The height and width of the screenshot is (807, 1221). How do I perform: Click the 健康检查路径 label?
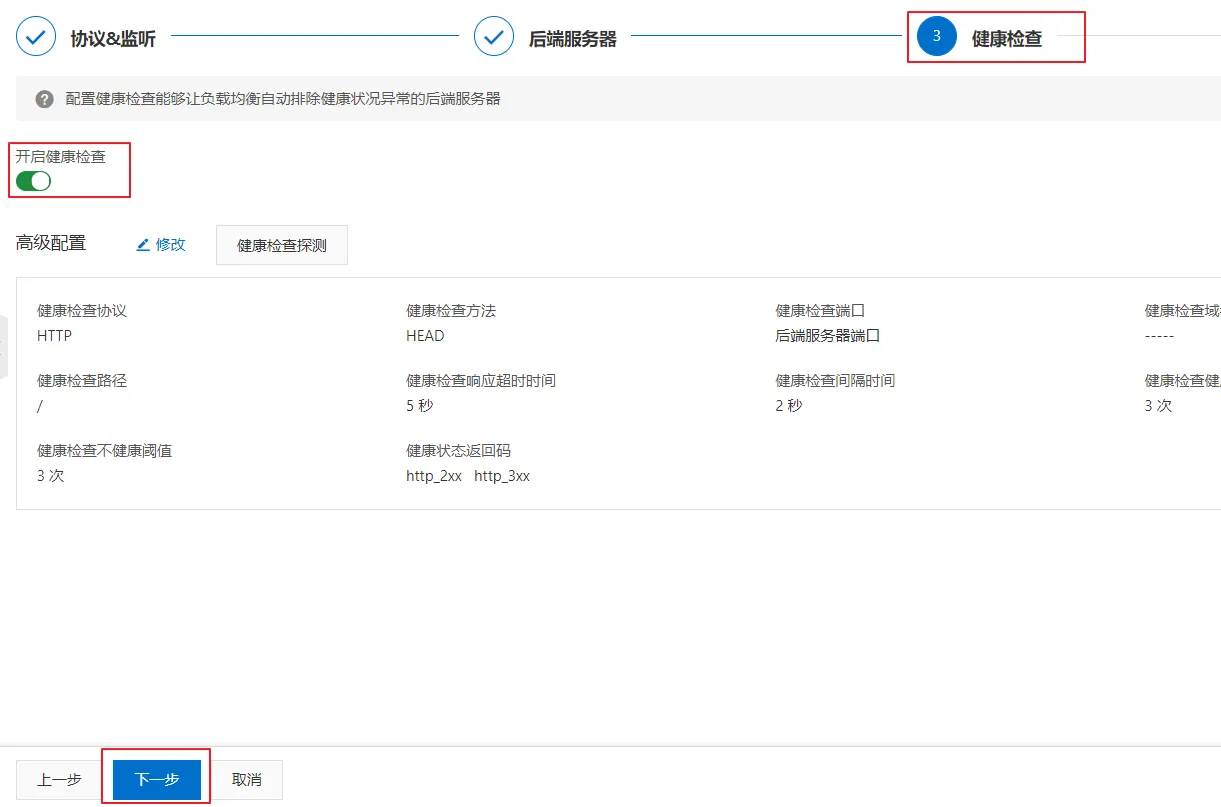(x=82, y=381)
